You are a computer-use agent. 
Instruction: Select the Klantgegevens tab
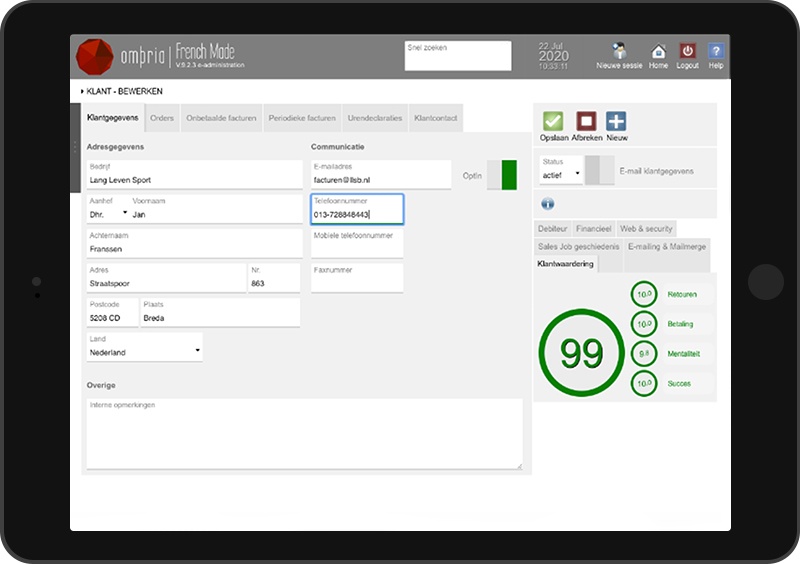point(113,118)
